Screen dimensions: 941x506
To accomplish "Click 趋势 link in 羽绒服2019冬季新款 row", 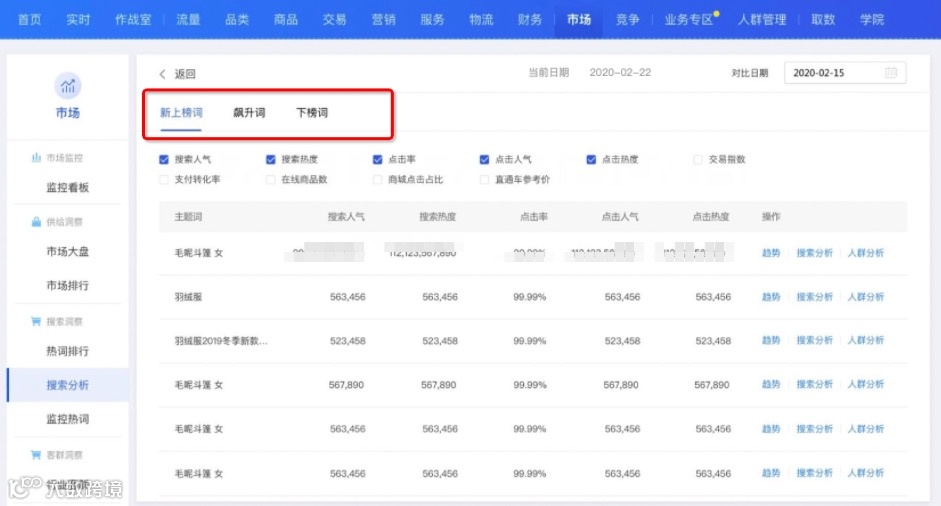I will 771,340.
